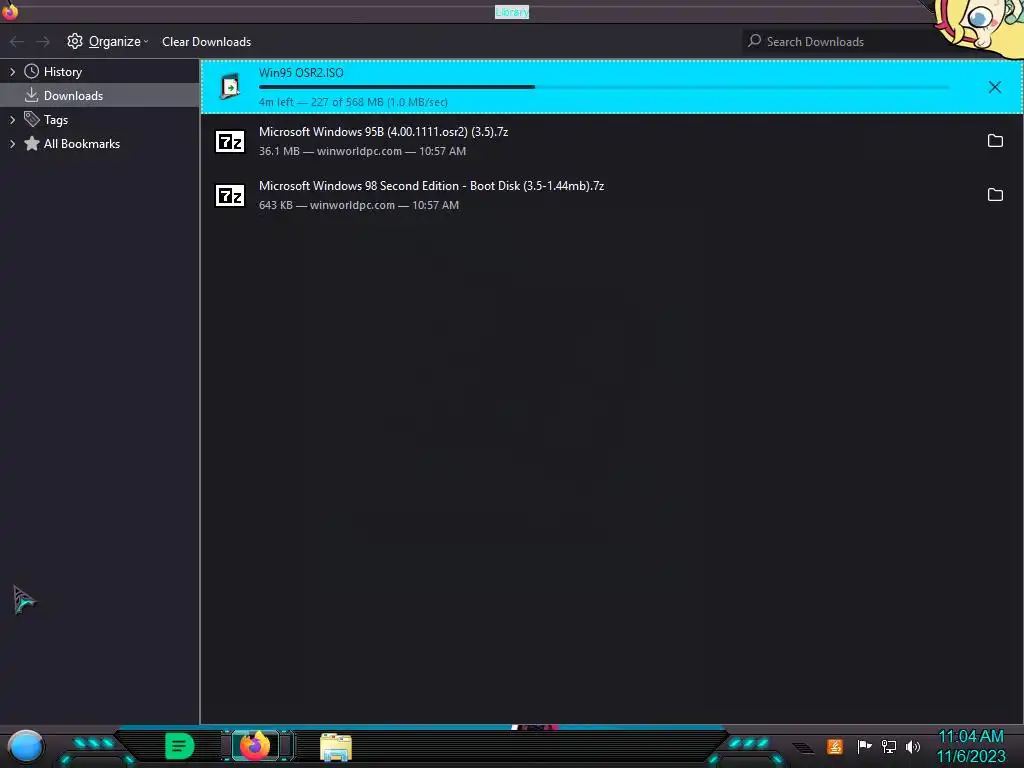Image resolution: width=1024 pixels, height=768 pixels.
Task: Show hidden tray icons
Action: pyautogui.click(x=803, y=747)
